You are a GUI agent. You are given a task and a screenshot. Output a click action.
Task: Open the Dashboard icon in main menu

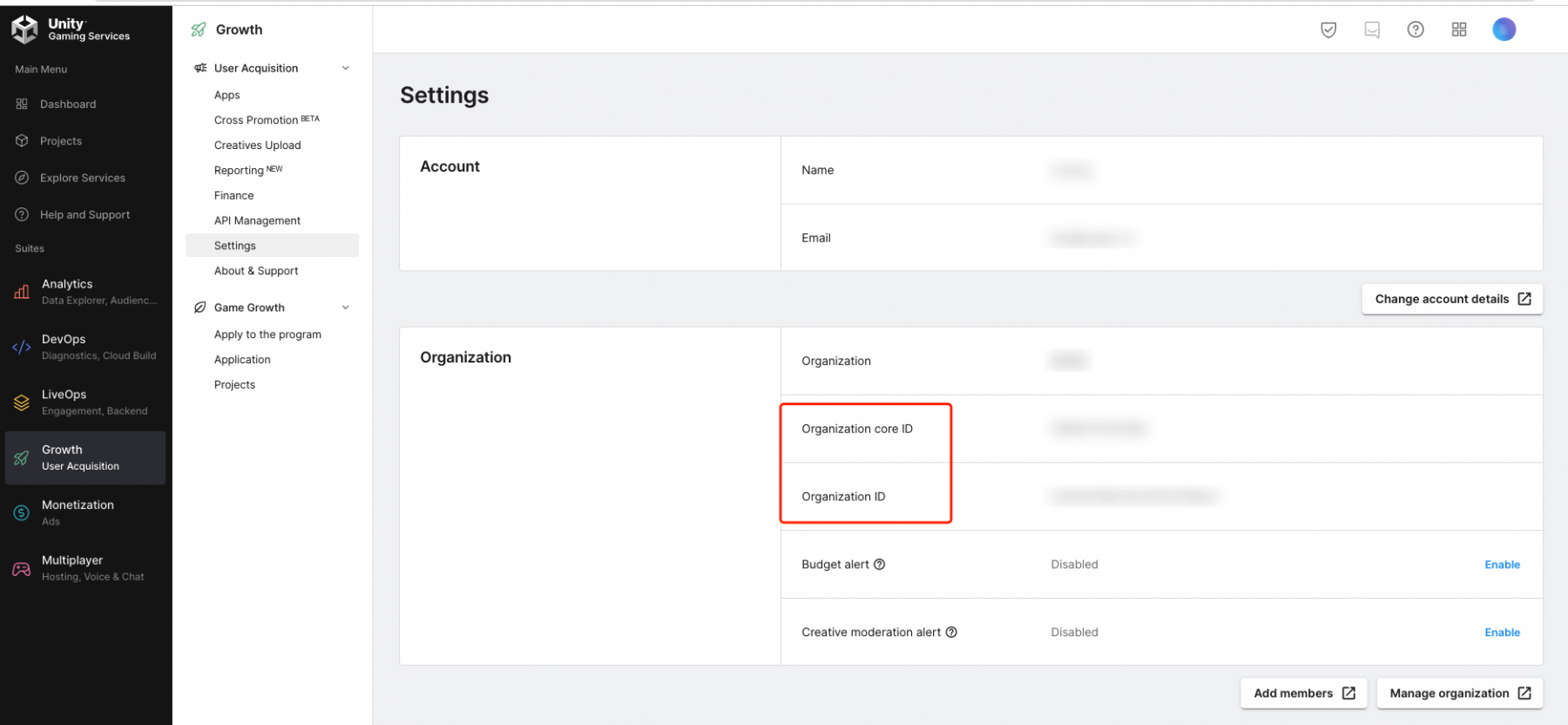[22, 104]
